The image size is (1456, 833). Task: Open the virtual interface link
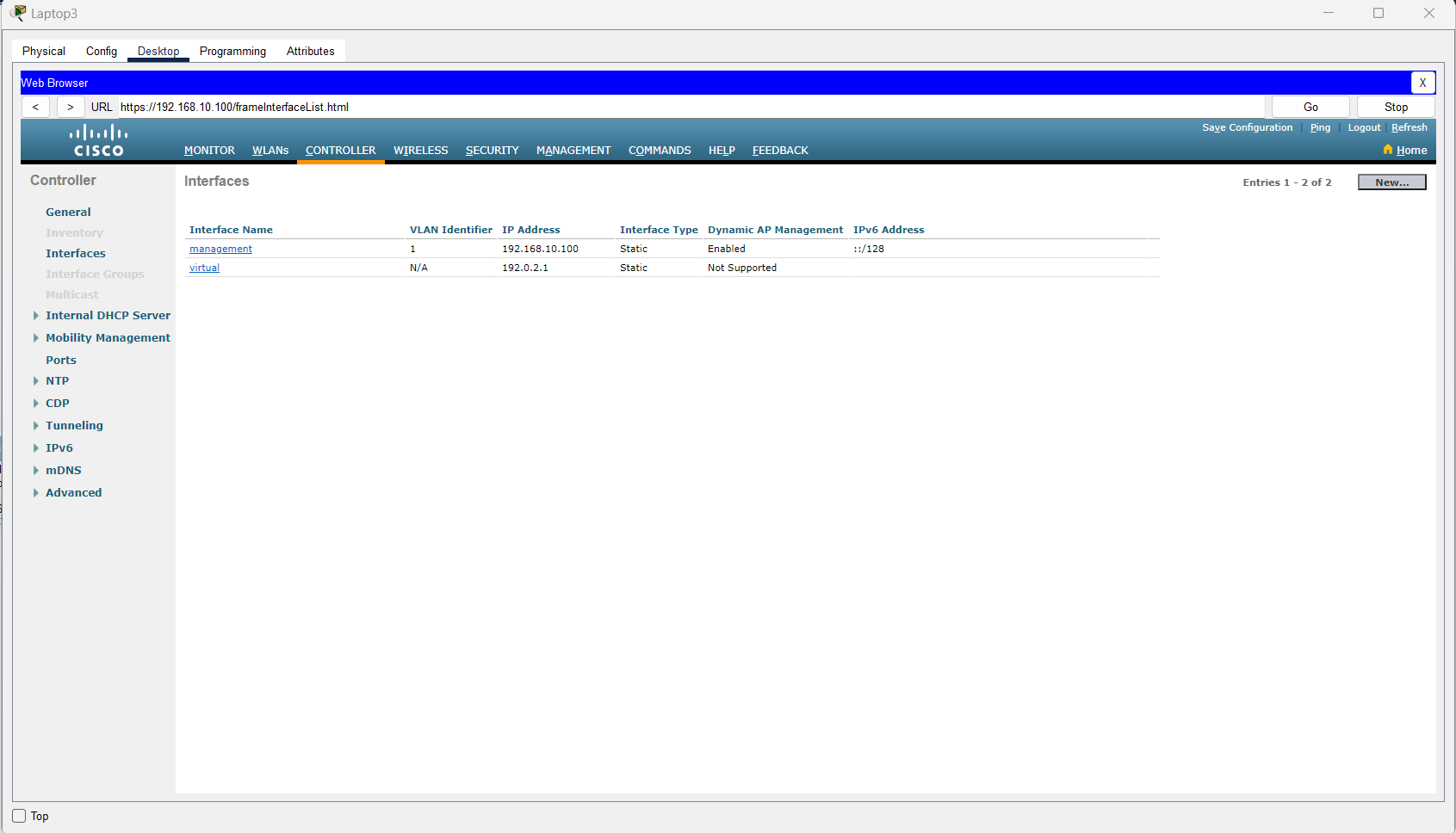tap(204, 268)
